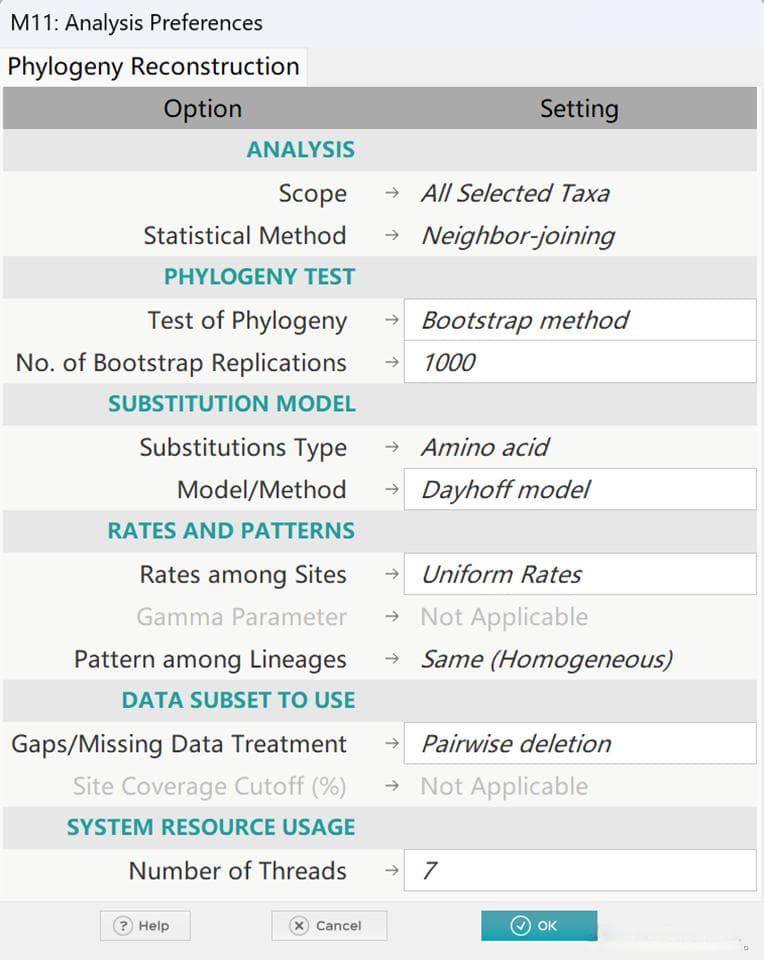The height and width of the screenshot is (960, 764).
Task: Click the Same (Homogeneous) setting value
Action: 547,659
